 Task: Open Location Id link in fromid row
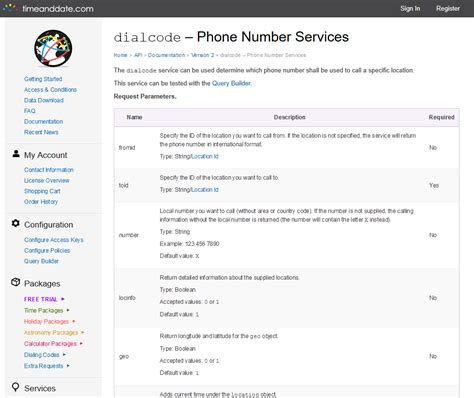[205, 156]
